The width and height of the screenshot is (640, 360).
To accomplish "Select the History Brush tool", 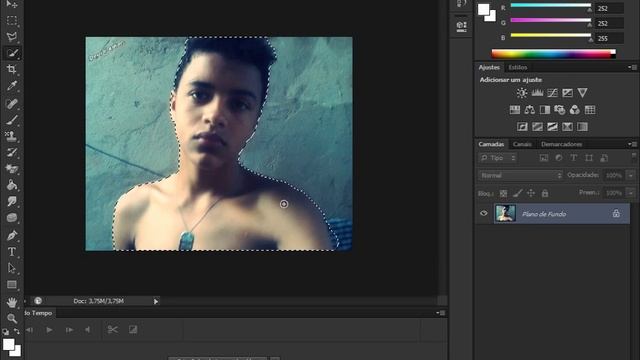I will pos(12,153).
